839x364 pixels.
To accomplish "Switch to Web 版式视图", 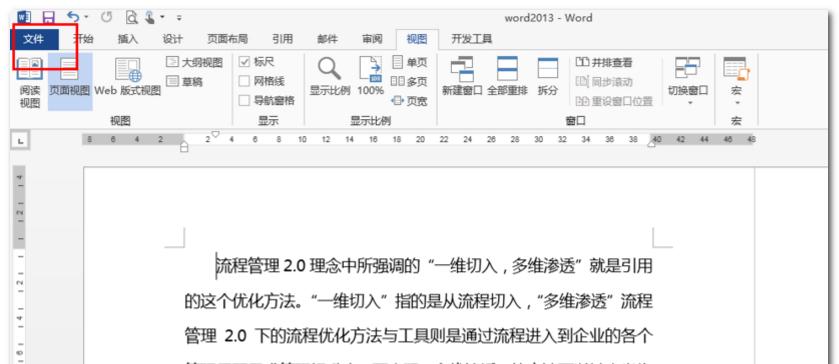I will tap(128, 78).
